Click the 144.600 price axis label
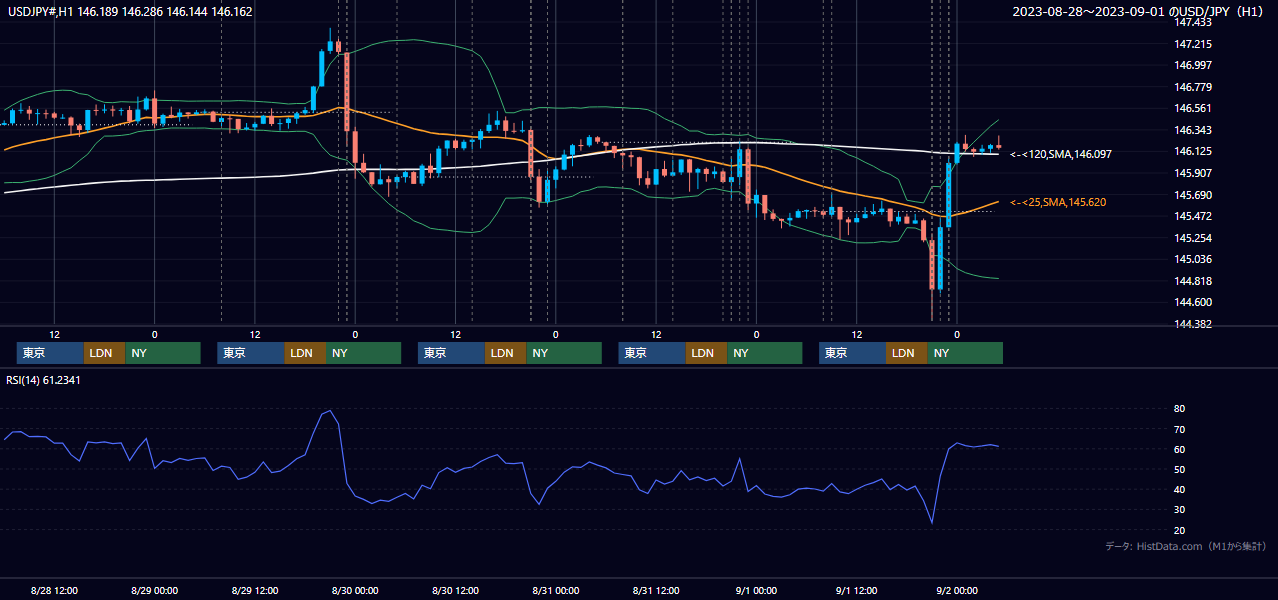This screenshot has width=1278, height=600. tap(1194, 303)
